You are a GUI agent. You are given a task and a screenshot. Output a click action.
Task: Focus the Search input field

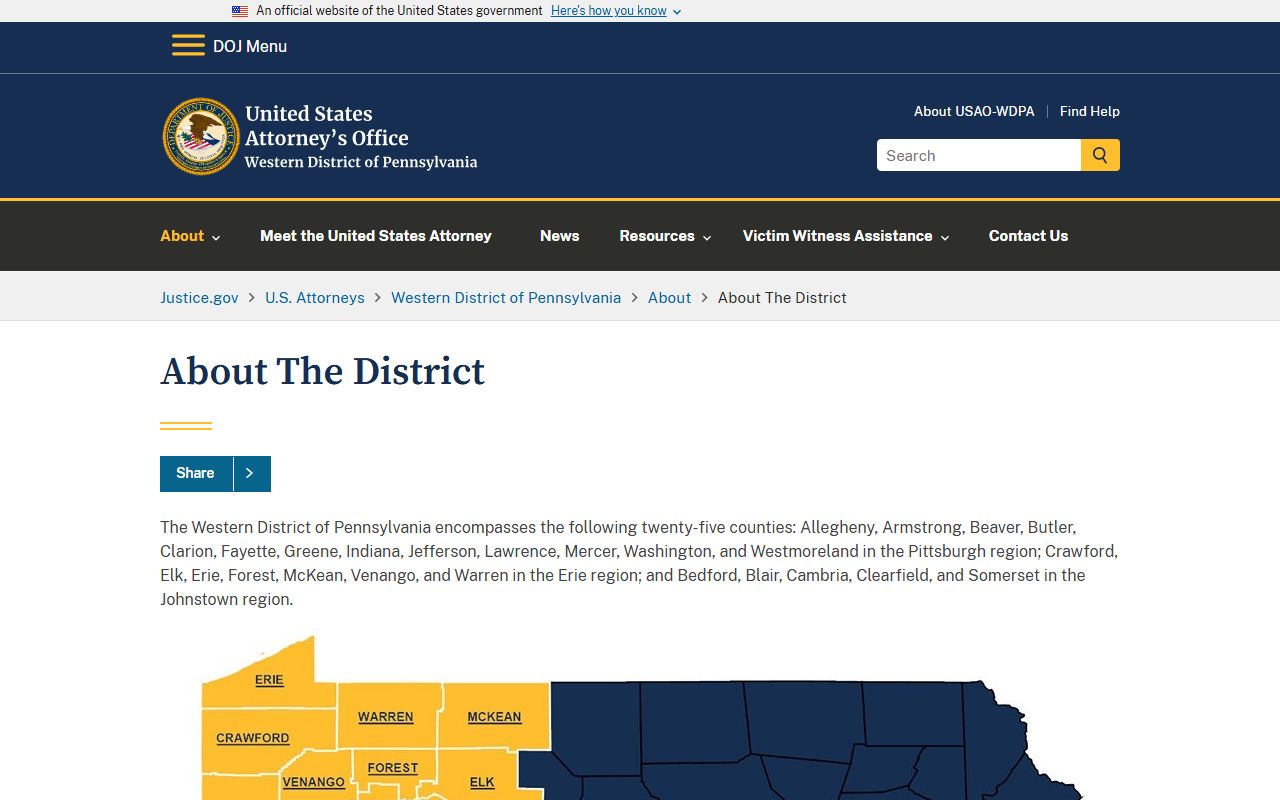coord(979,155)
